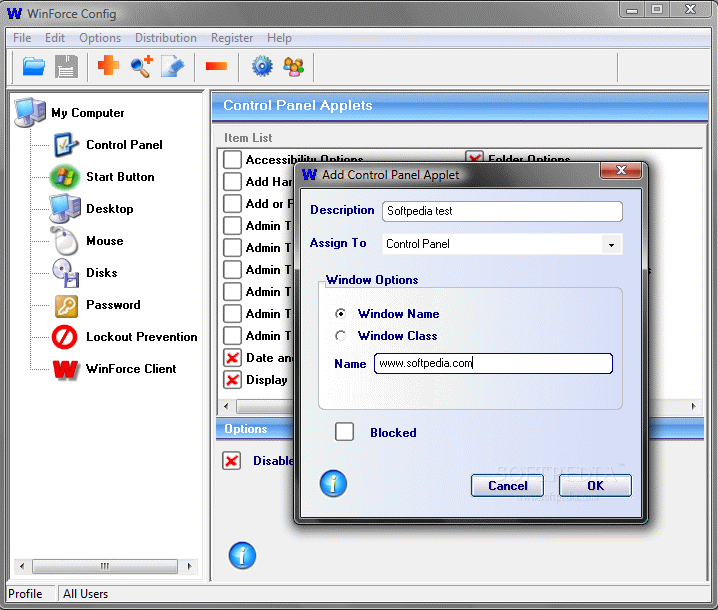Select Control Panel tree icon
Image resolution: width=718 pixels, height=610 pixels.
click(x=65, y=145)
